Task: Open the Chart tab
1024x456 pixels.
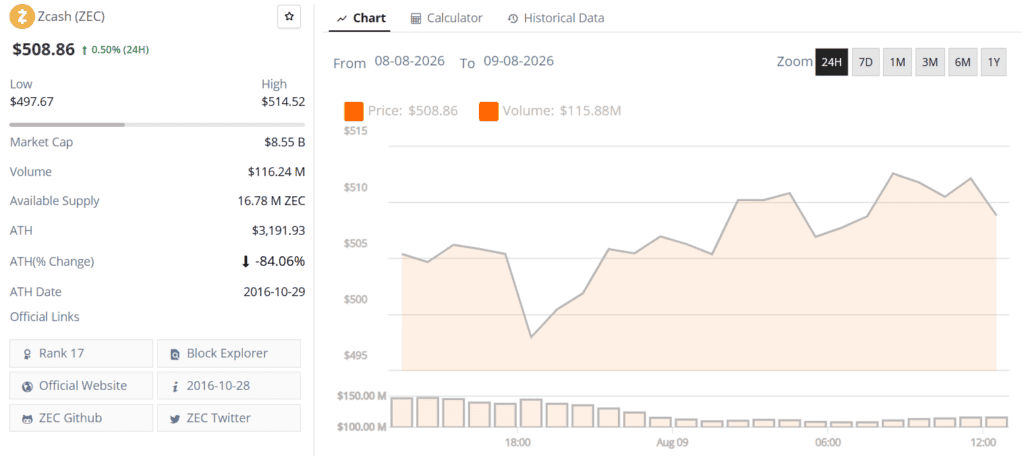Action: click(360, 18)
